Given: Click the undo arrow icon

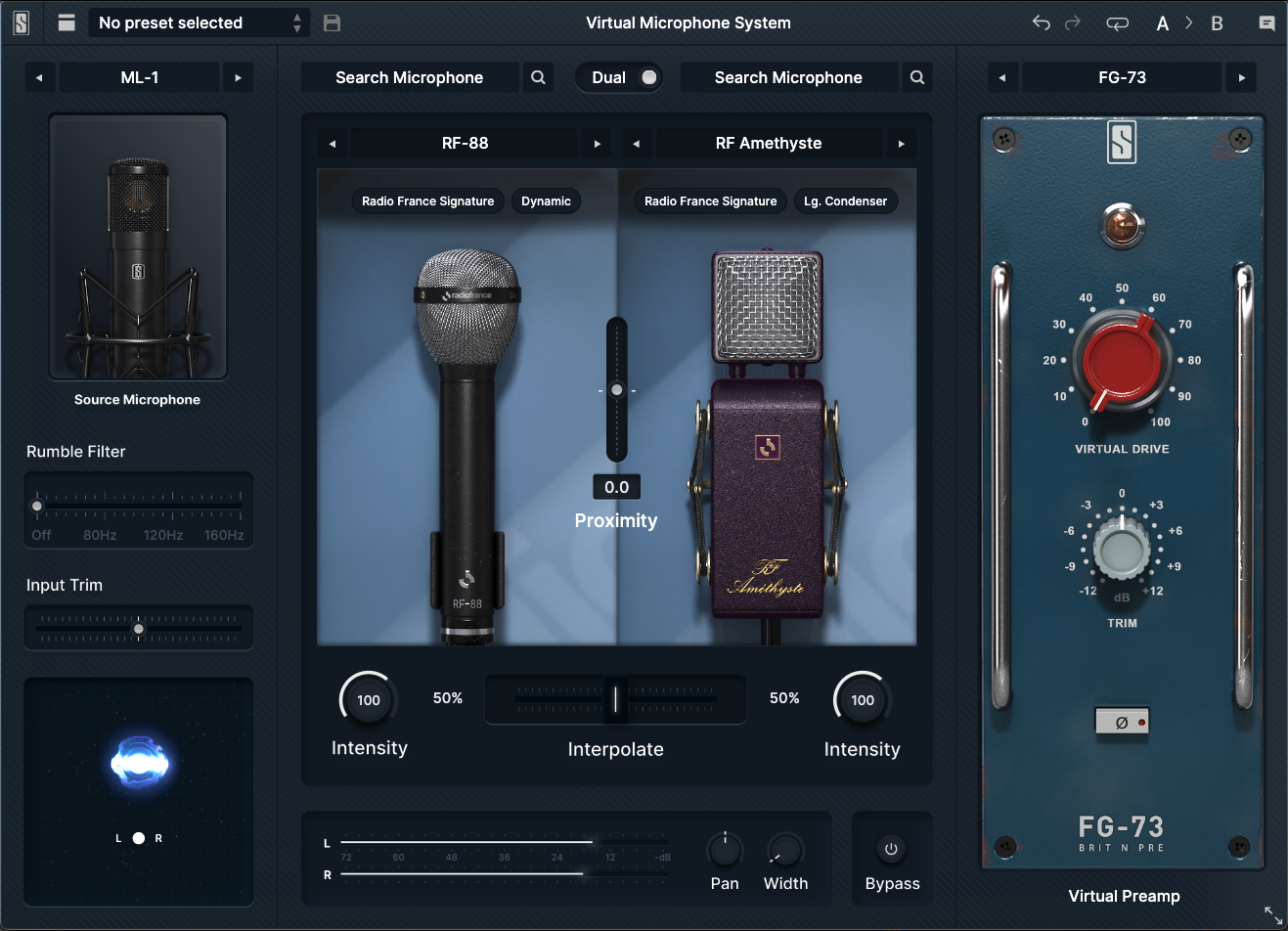Looking at the screenshot, I should tap(1042, 22).
